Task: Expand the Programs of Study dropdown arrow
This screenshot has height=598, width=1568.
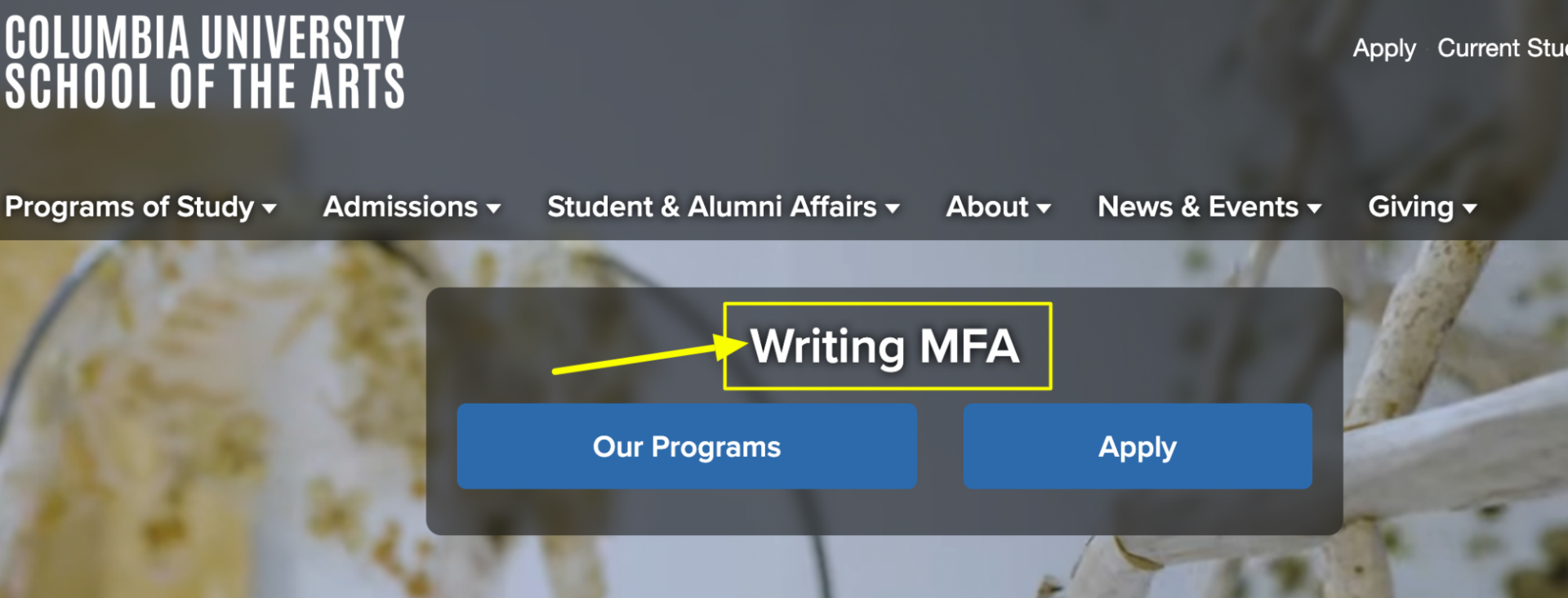Action: tap(269, 210)
